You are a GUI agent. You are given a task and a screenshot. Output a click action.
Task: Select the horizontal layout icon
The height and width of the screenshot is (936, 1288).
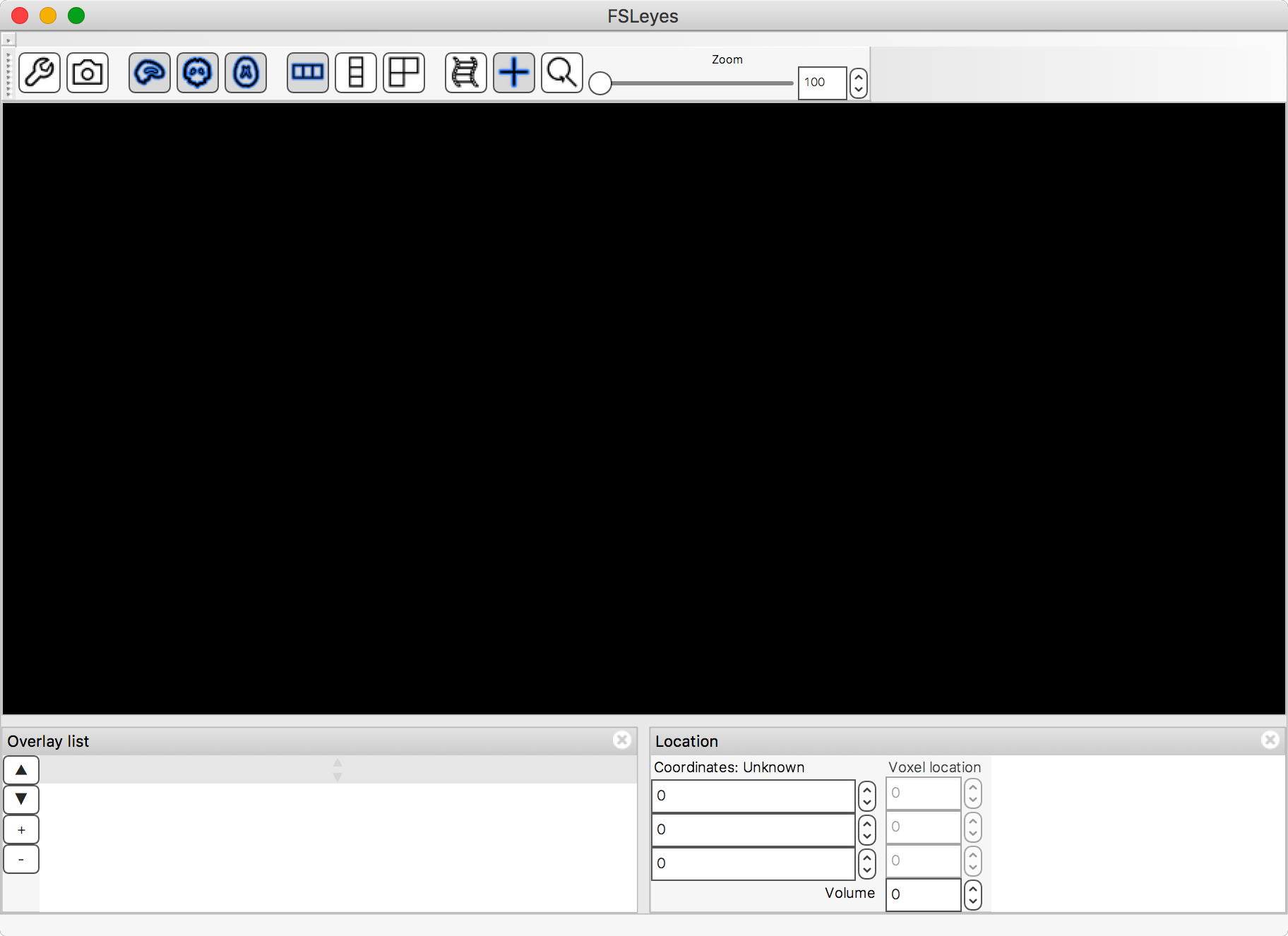tap(307, 73)
